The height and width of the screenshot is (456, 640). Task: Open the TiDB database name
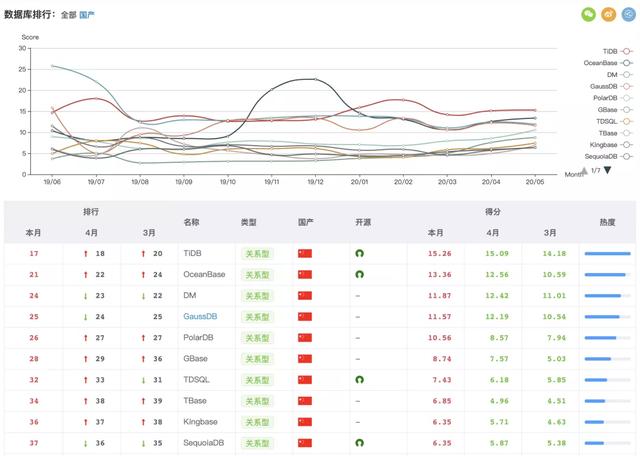tap(192, 253)
